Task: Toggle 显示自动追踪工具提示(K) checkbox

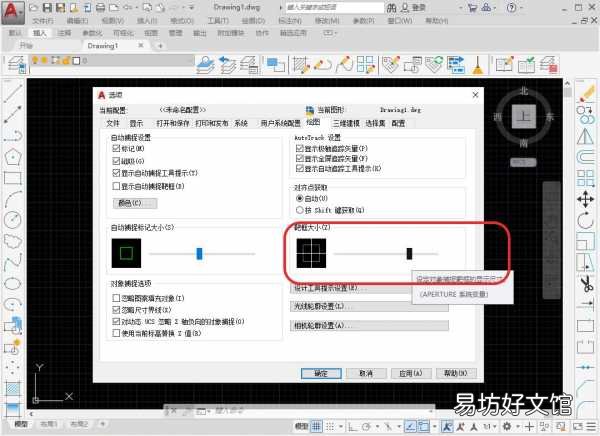Action: click(300, 168)
